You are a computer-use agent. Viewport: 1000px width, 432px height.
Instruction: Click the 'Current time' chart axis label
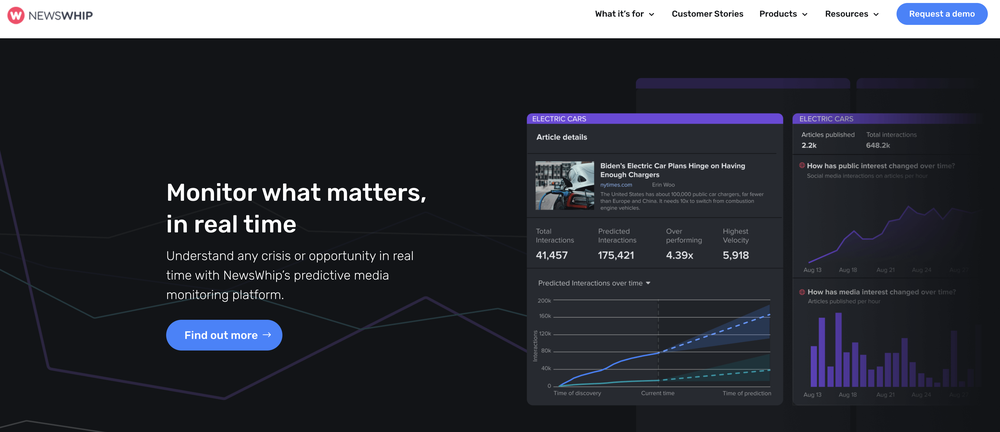coord(658,394)
